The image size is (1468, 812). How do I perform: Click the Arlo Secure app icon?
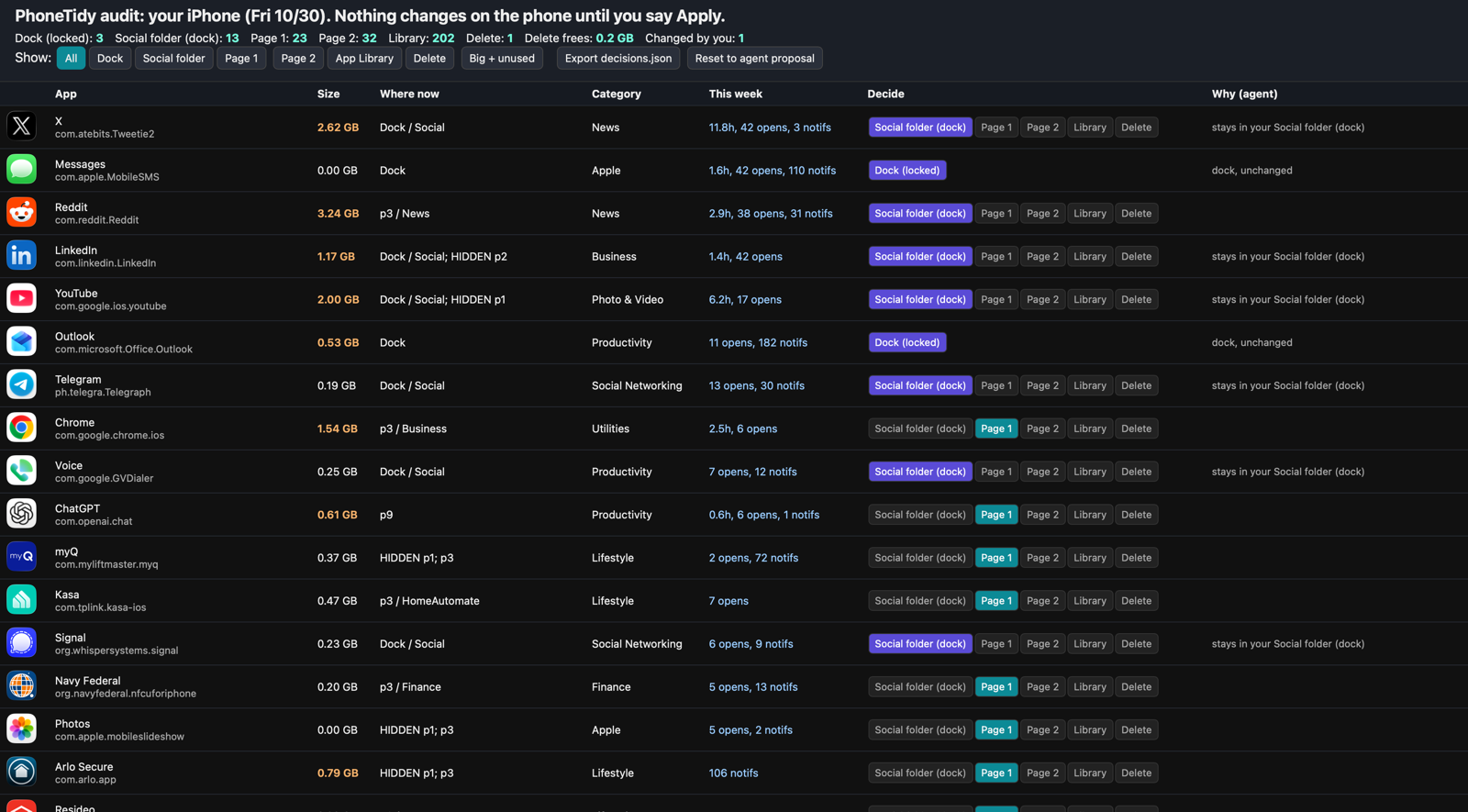(21, 773)
